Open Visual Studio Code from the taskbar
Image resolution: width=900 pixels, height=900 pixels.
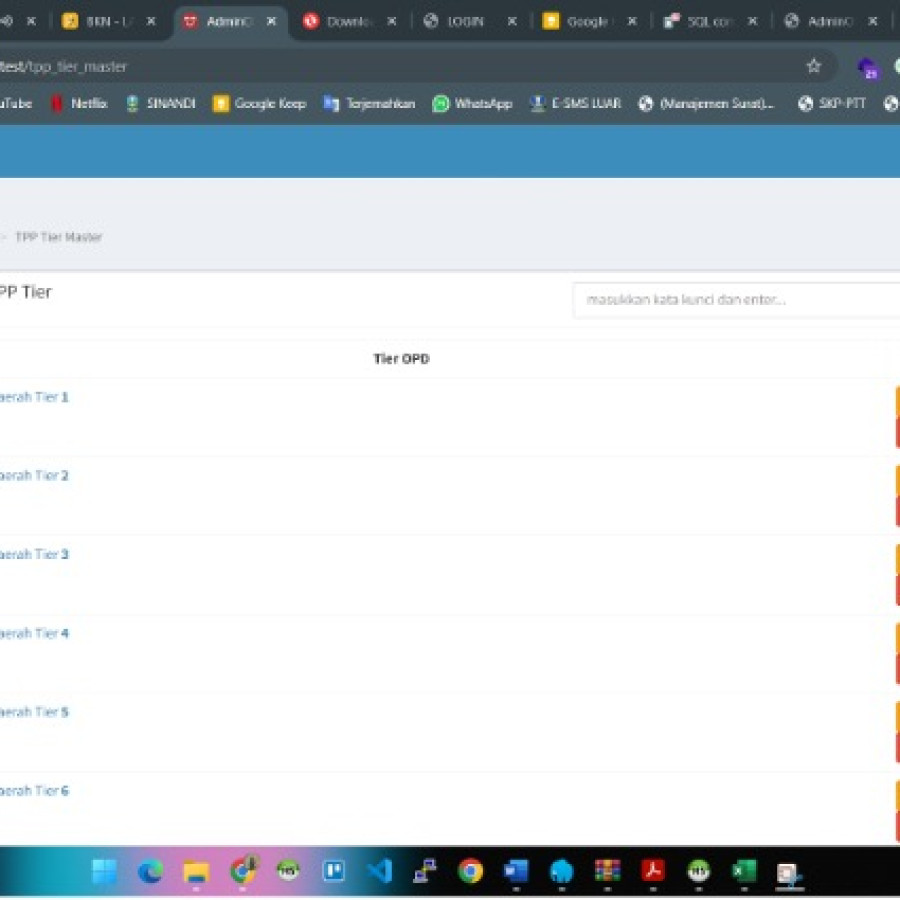(x=379, y=871)
